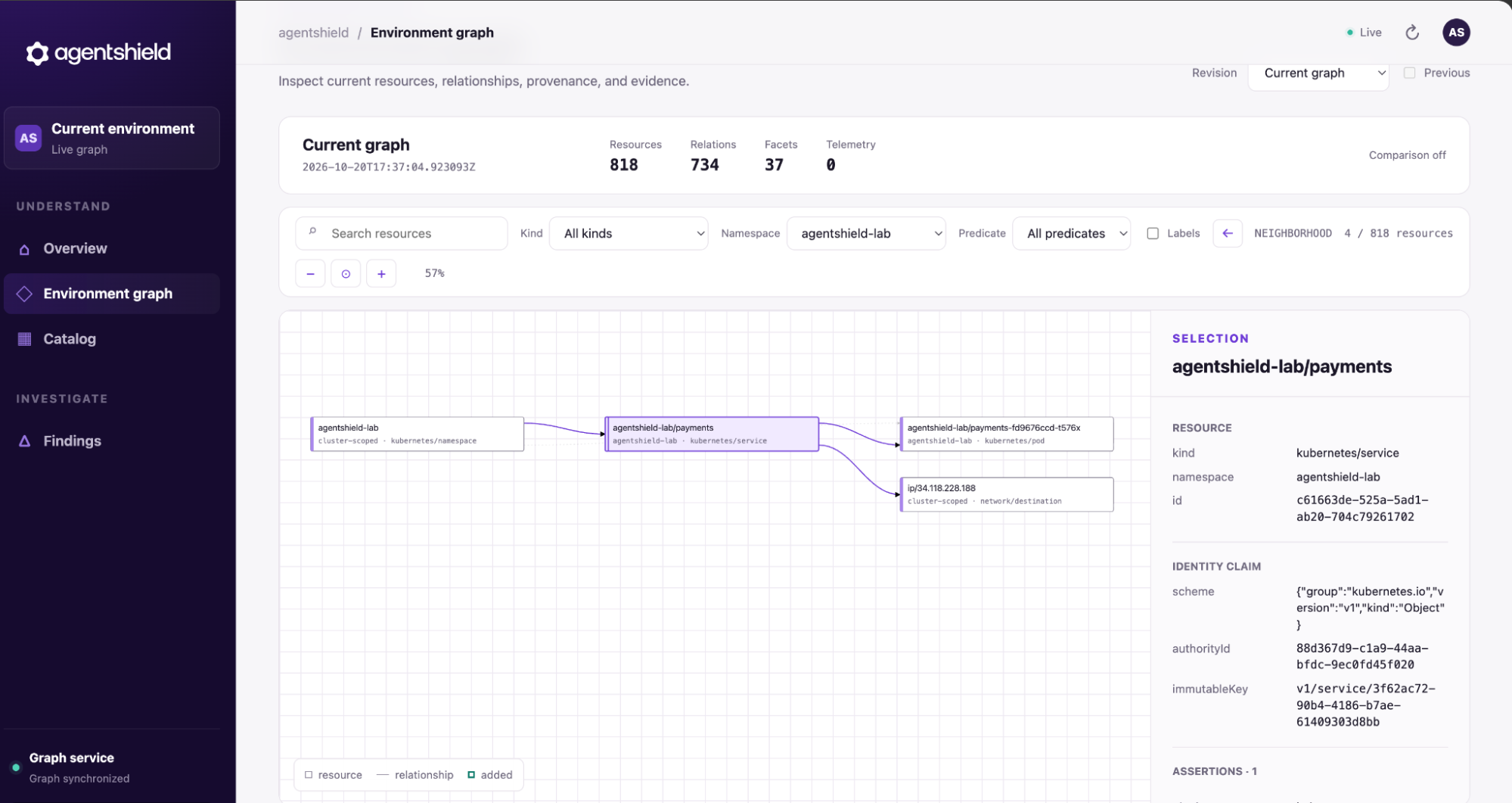The image size is (1512, 803).
Task: Click the Telemetry count 0
Action: click(831, 165)
